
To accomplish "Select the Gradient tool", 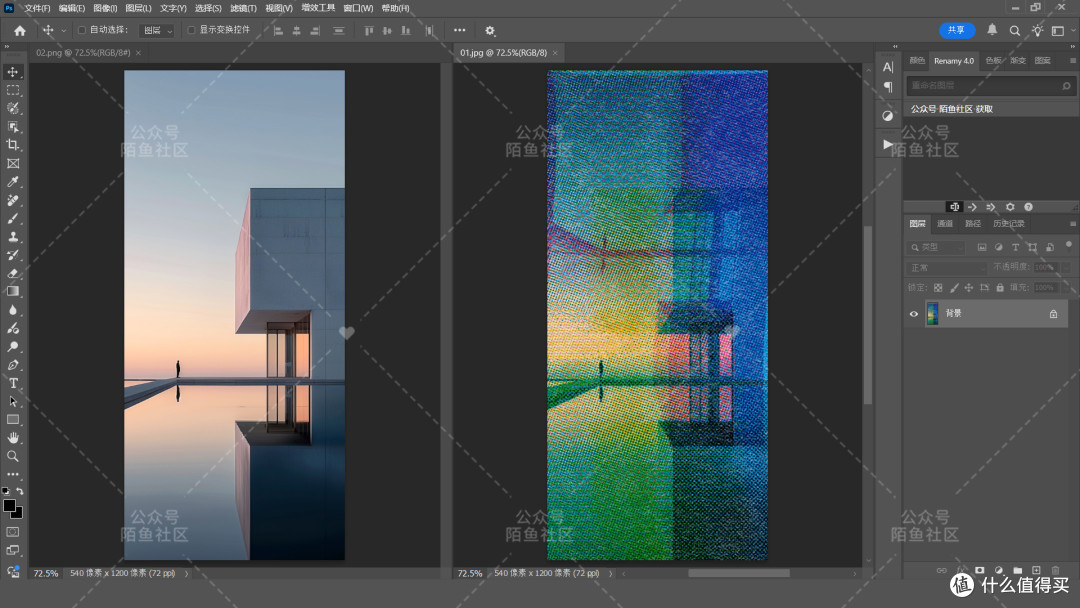I will [13, 291].
